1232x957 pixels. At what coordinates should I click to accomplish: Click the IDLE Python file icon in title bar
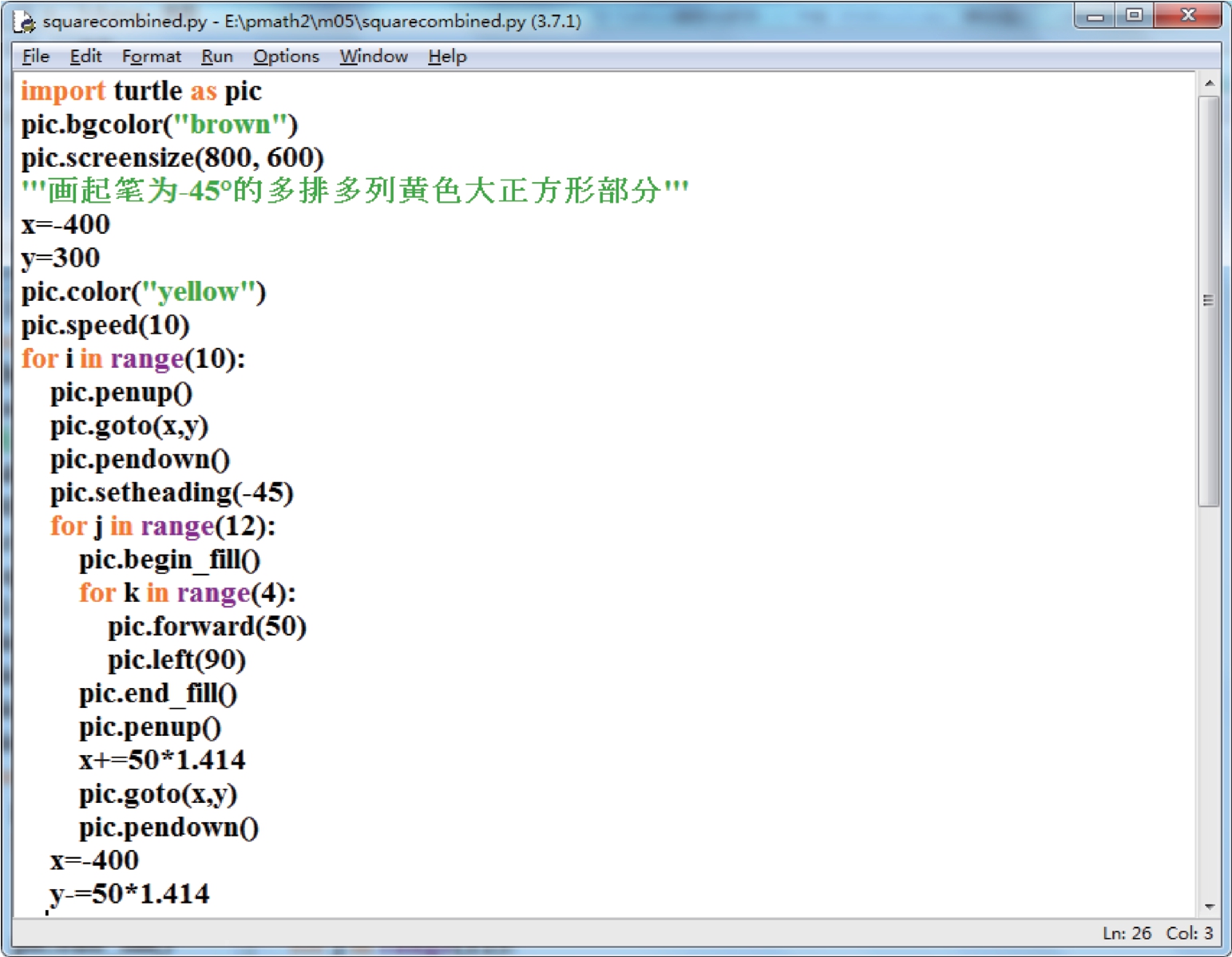pyautogui.click(x=25, y=22)
